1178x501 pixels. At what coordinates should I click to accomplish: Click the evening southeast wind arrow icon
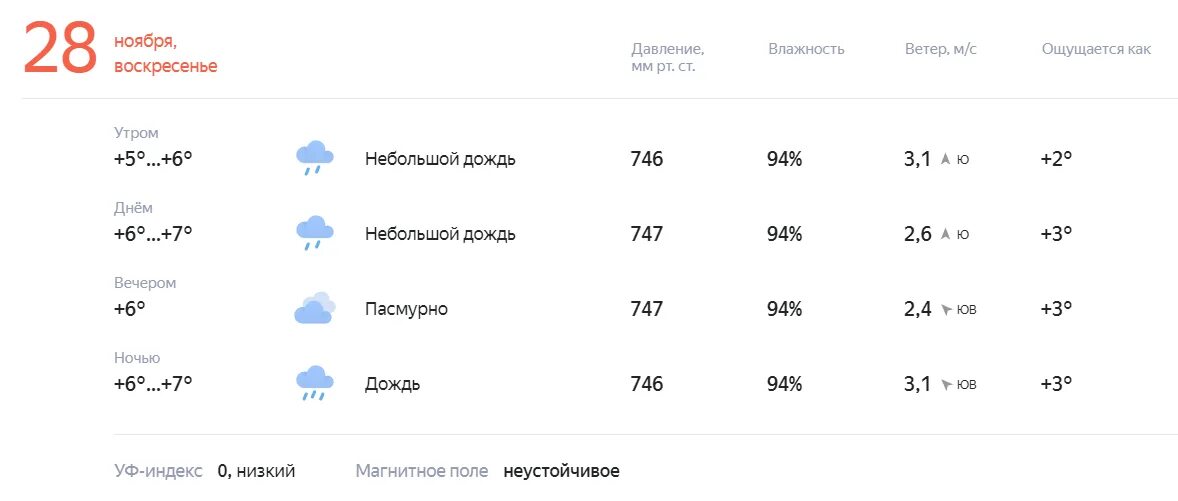pyautogui.click(x=946, y=310)
